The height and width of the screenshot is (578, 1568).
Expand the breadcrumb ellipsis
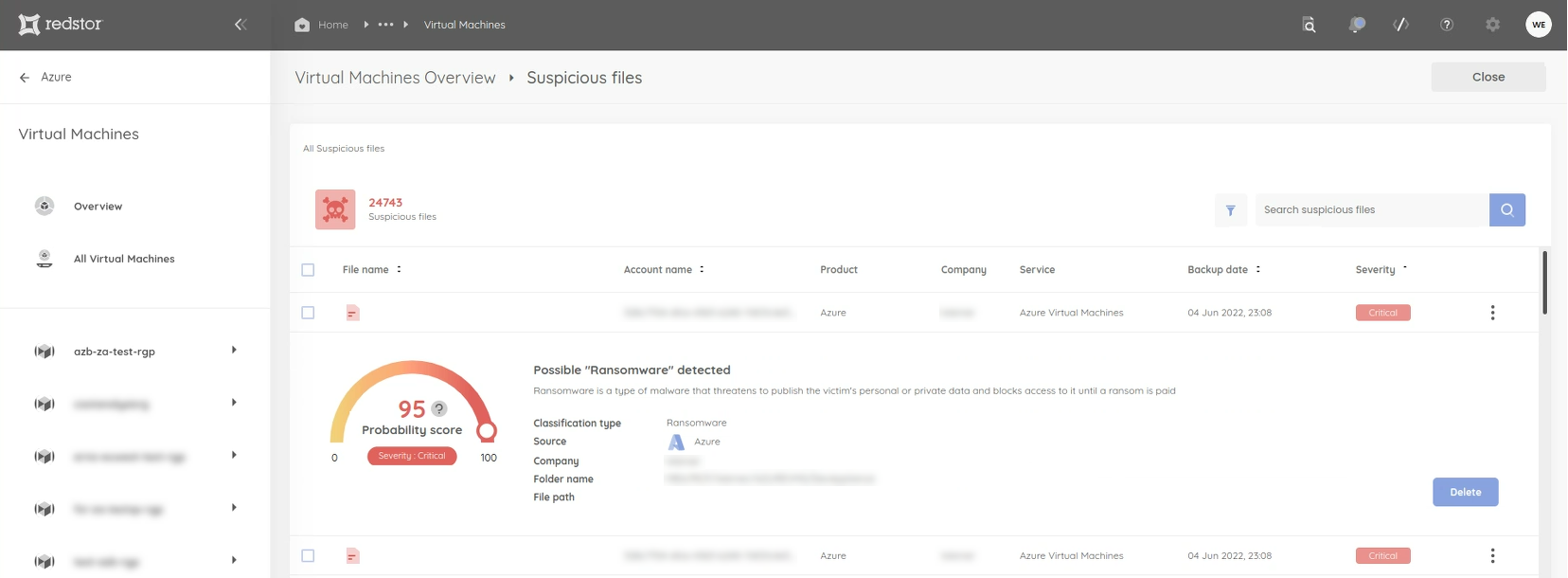[385, 25]
